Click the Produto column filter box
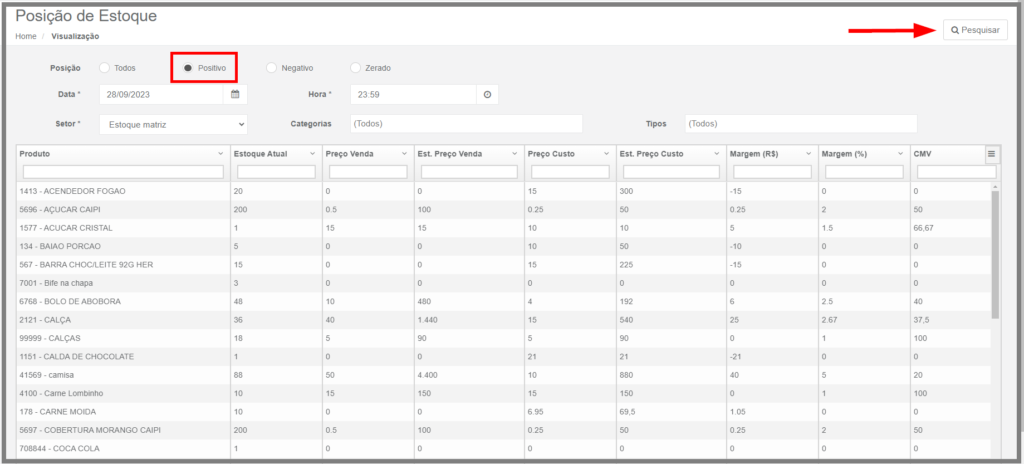1024x464 pixels. click(123, 172)
